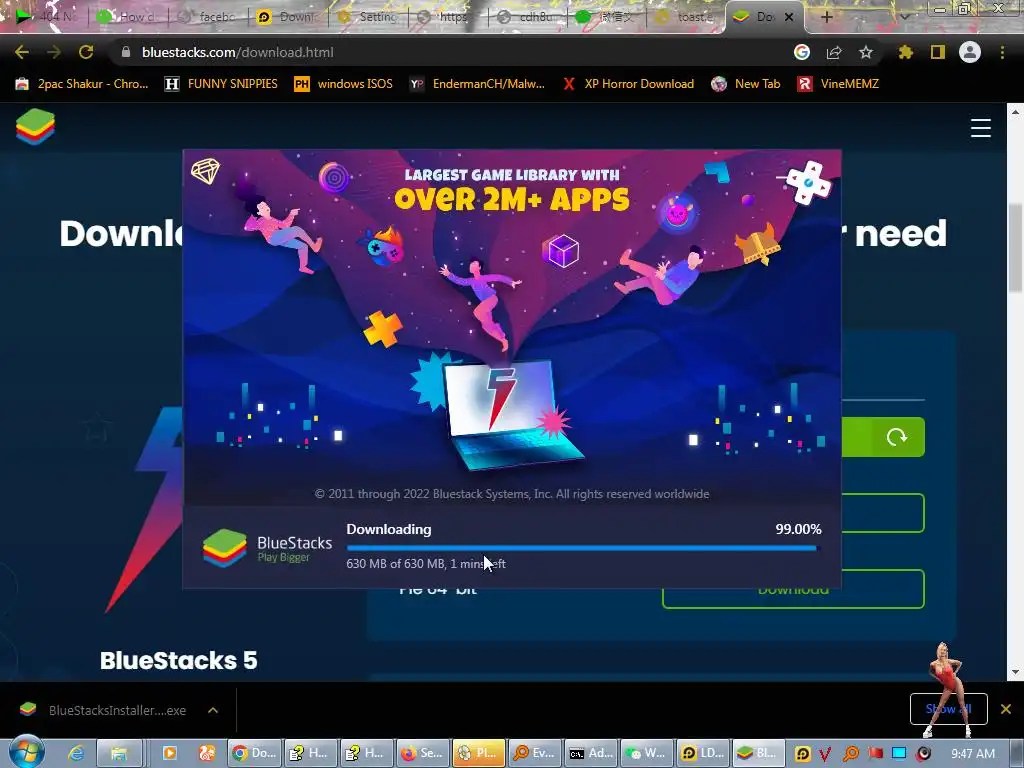Switch to the 'Ad...' command prompt taskbar item
The image size is (1024, 768).
coord(590,754)
